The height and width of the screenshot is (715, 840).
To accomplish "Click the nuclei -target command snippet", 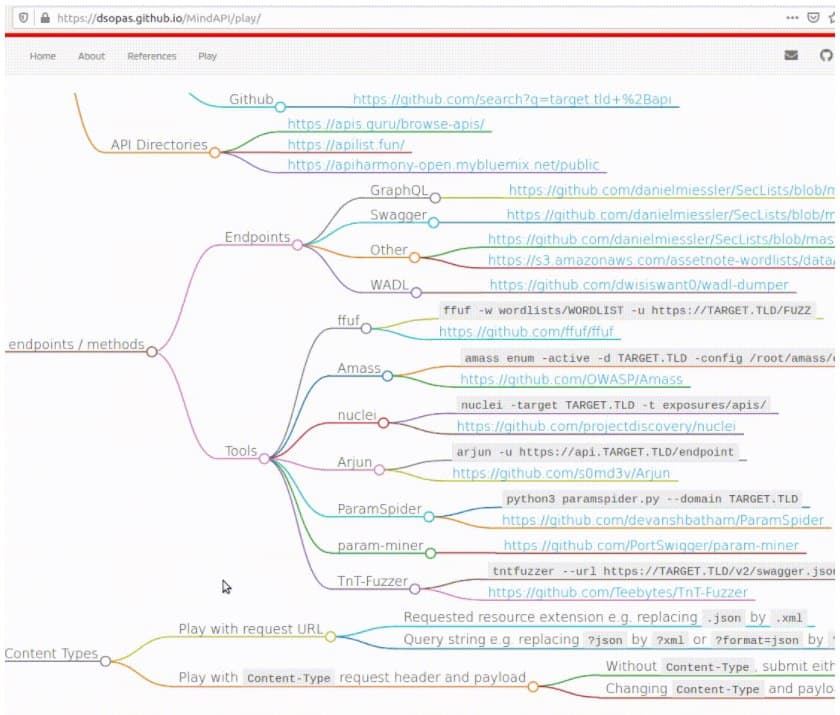I will (x=613, y=405).
